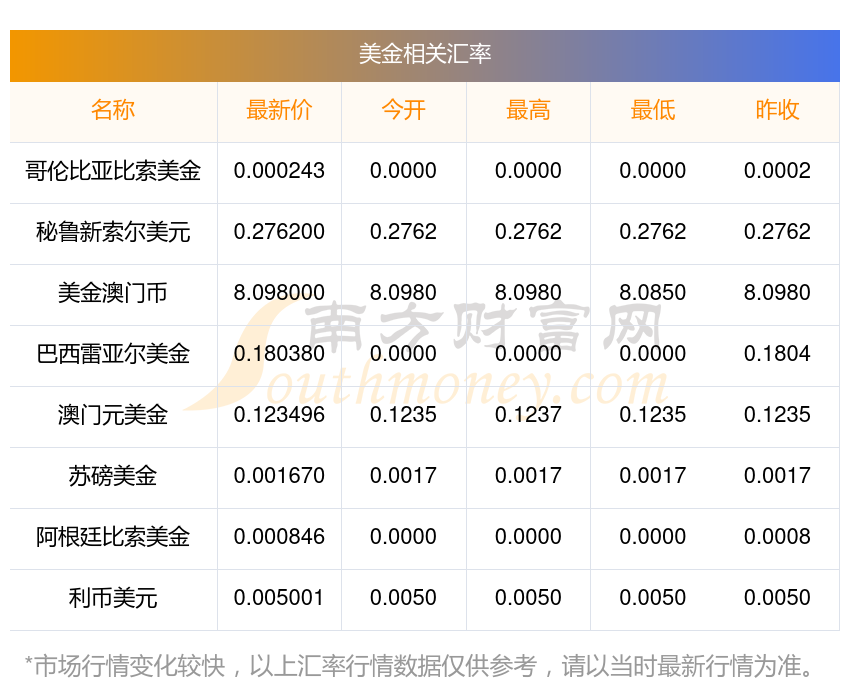Image resolution: width=850 pixels, height=698 pixels.
Task: Click the 昨收 column header
Action: click(777, 110)
